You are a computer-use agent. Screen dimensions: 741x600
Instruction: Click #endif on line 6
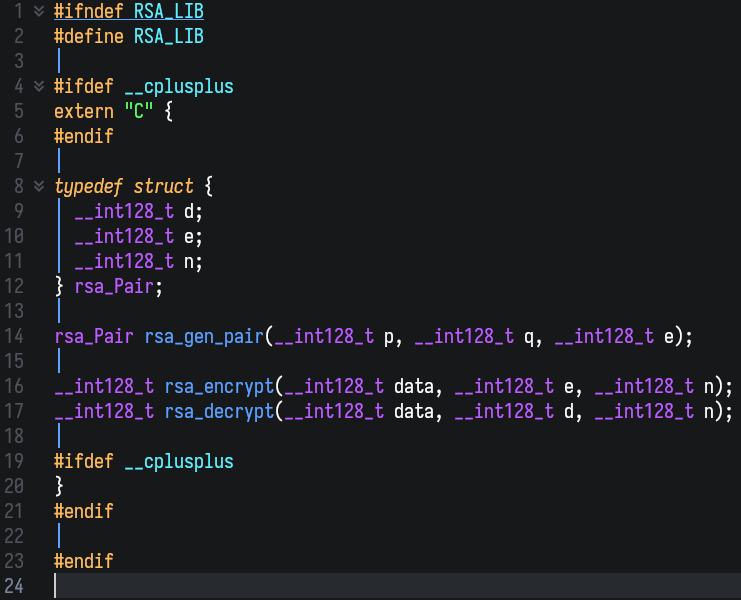[84, 137]
